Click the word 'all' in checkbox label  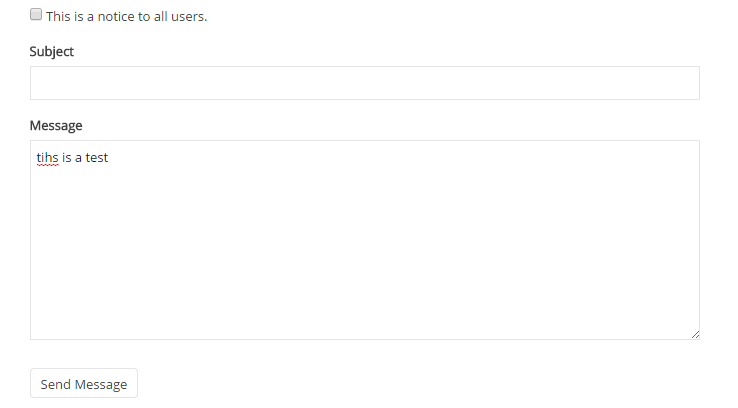155,16
